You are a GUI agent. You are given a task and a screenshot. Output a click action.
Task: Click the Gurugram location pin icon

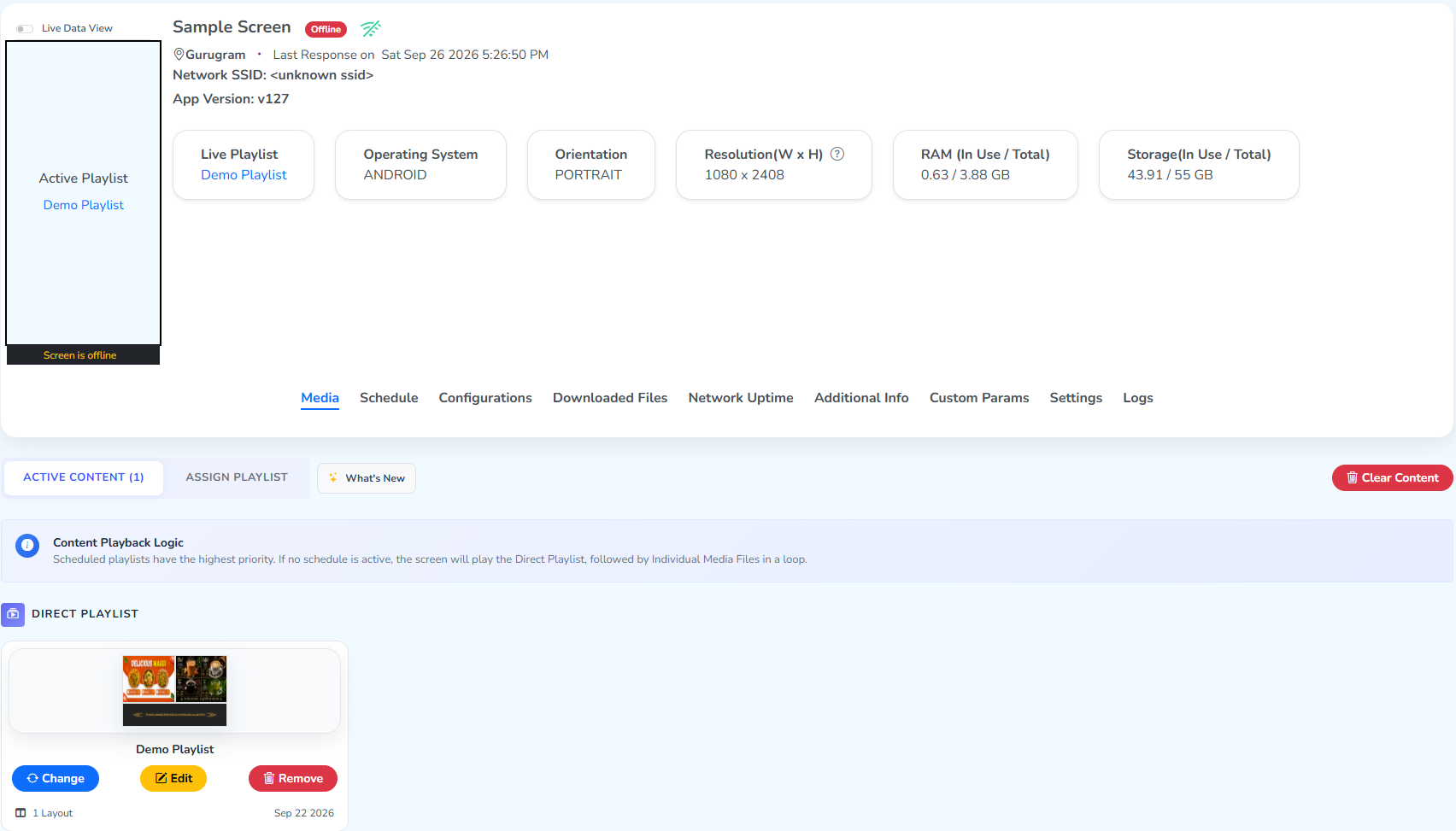(x=179, y=54)
